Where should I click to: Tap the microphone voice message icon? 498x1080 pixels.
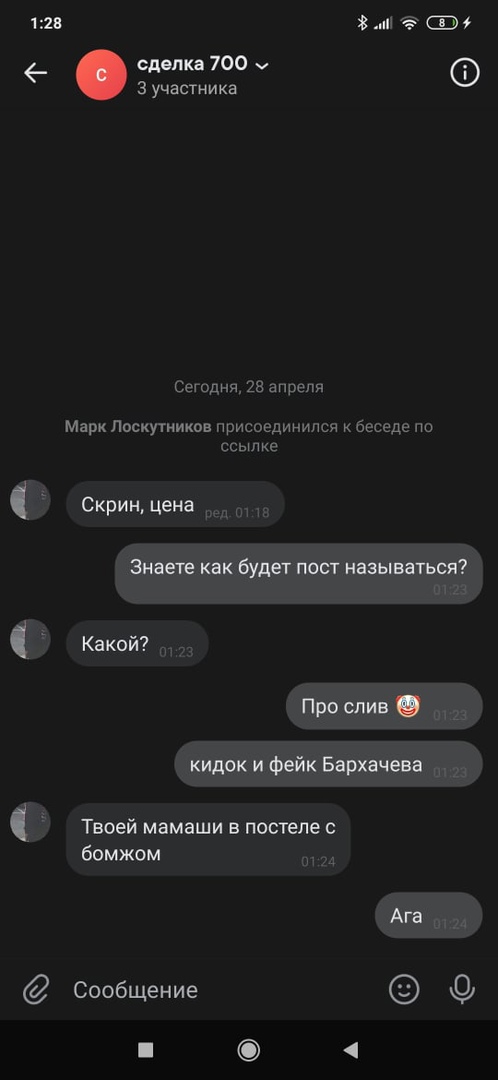(x=461, y=990)
